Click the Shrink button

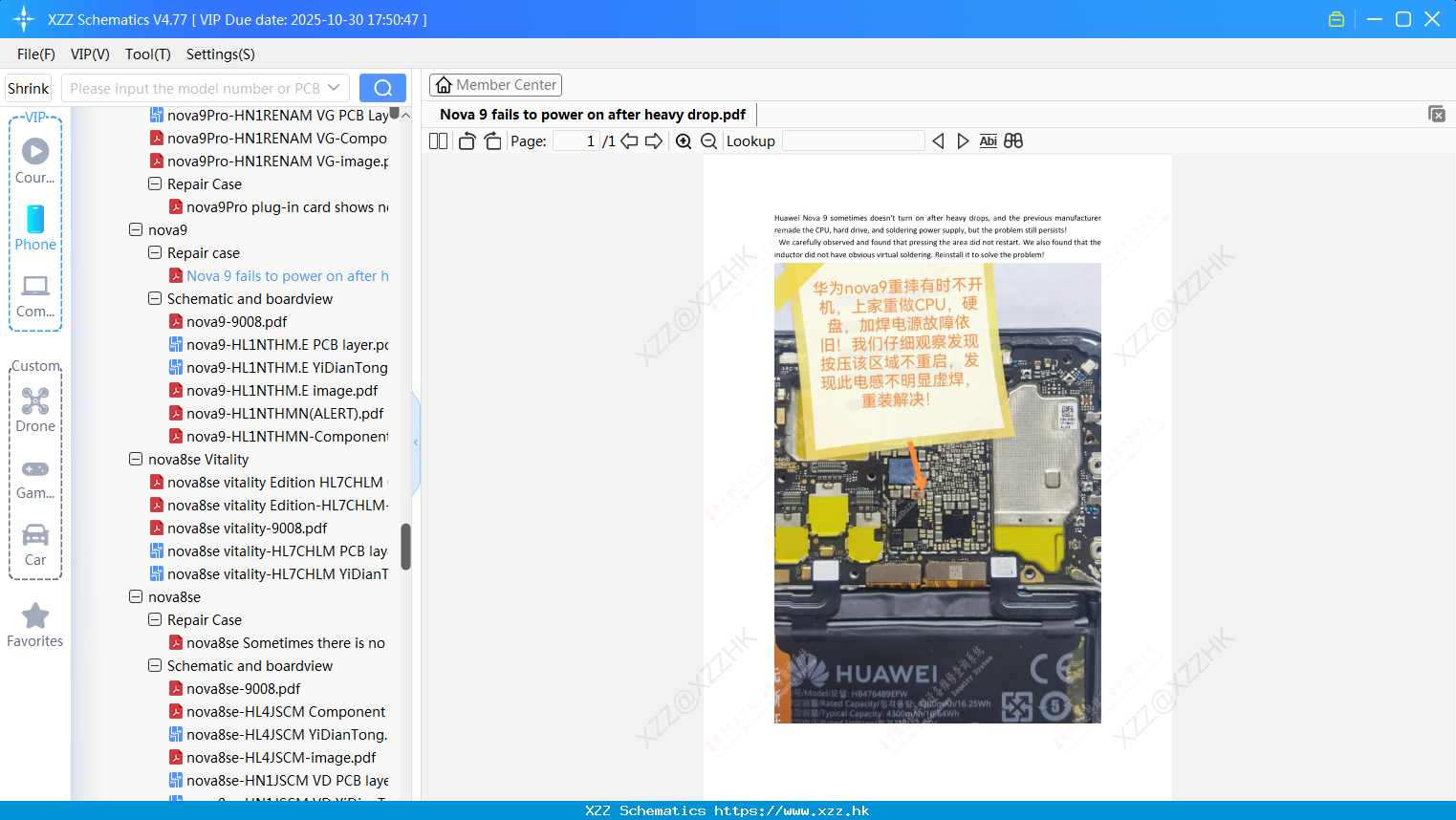tap(29, 88)
